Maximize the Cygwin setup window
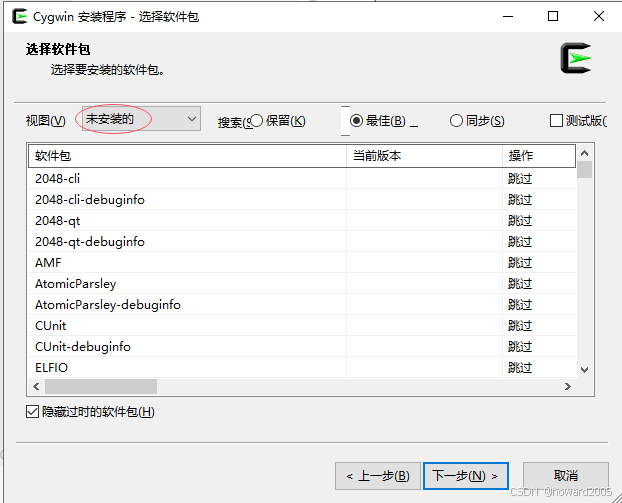This screenshot has width=622, height=503. pyautogui.click(x=553, y=17)
